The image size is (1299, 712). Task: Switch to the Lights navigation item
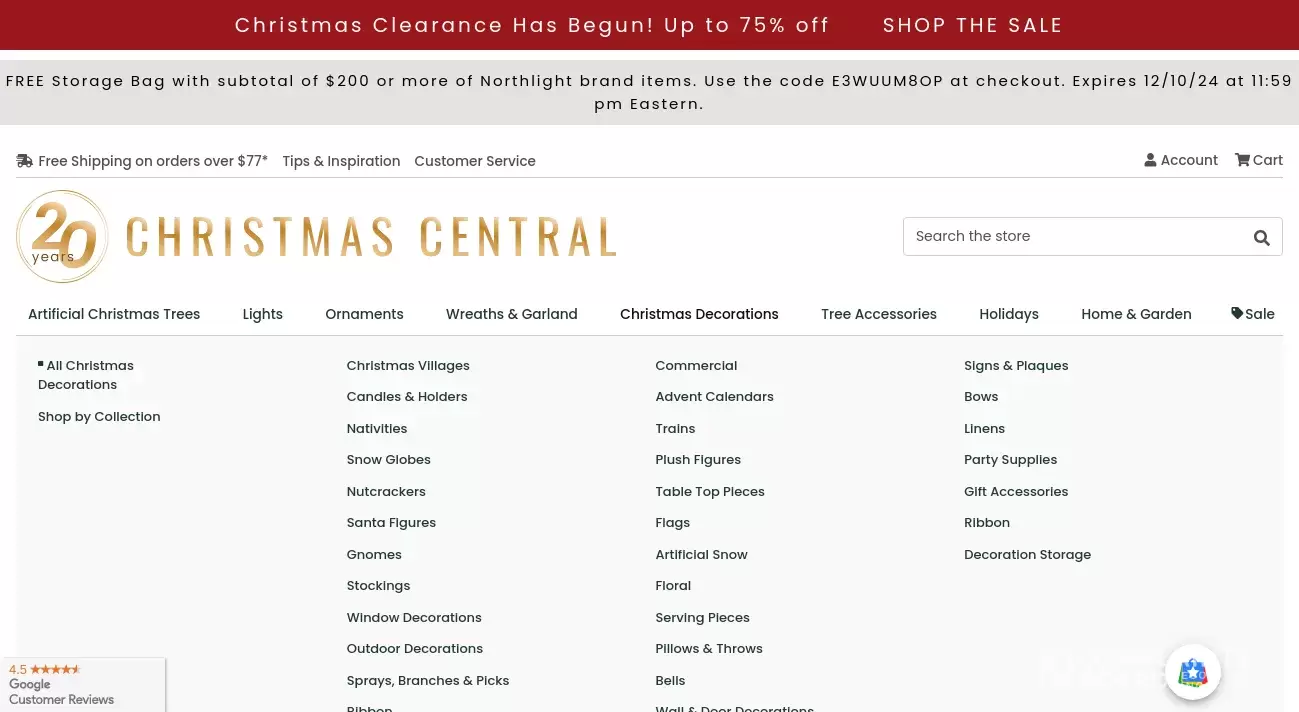tap(262, 314)
